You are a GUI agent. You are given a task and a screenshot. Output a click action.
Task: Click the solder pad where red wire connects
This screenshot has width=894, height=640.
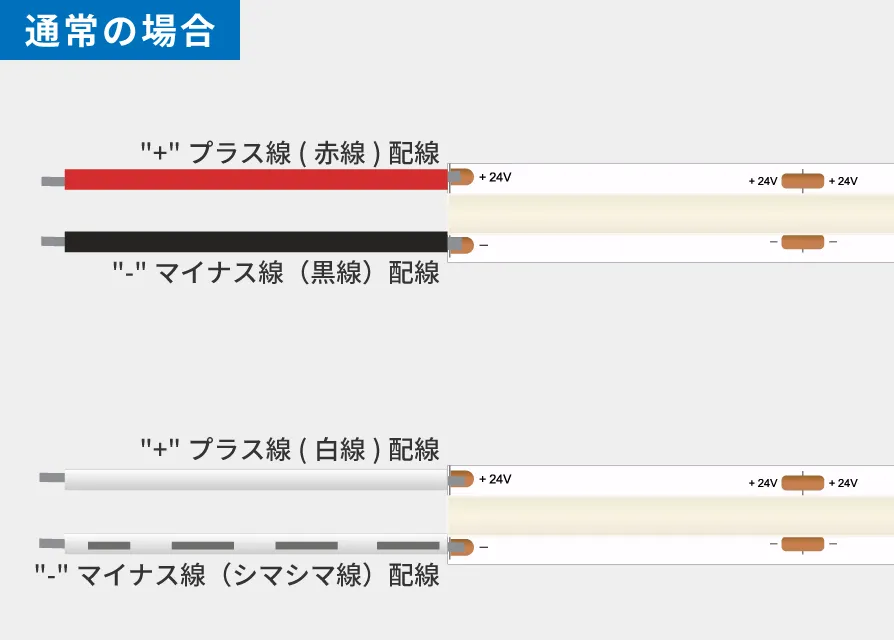[461, 178]
